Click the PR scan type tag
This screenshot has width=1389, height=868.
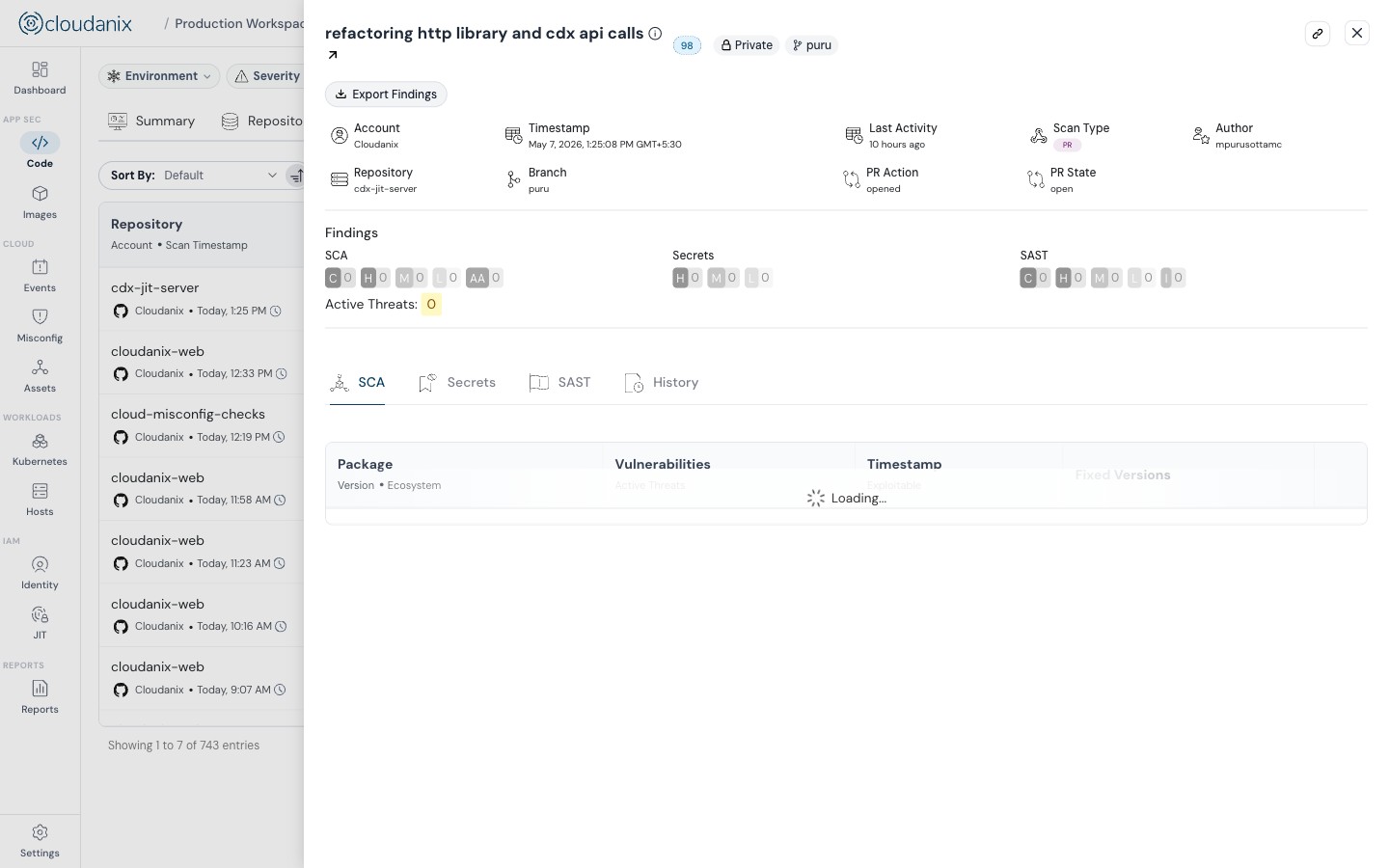(1067, 145)
